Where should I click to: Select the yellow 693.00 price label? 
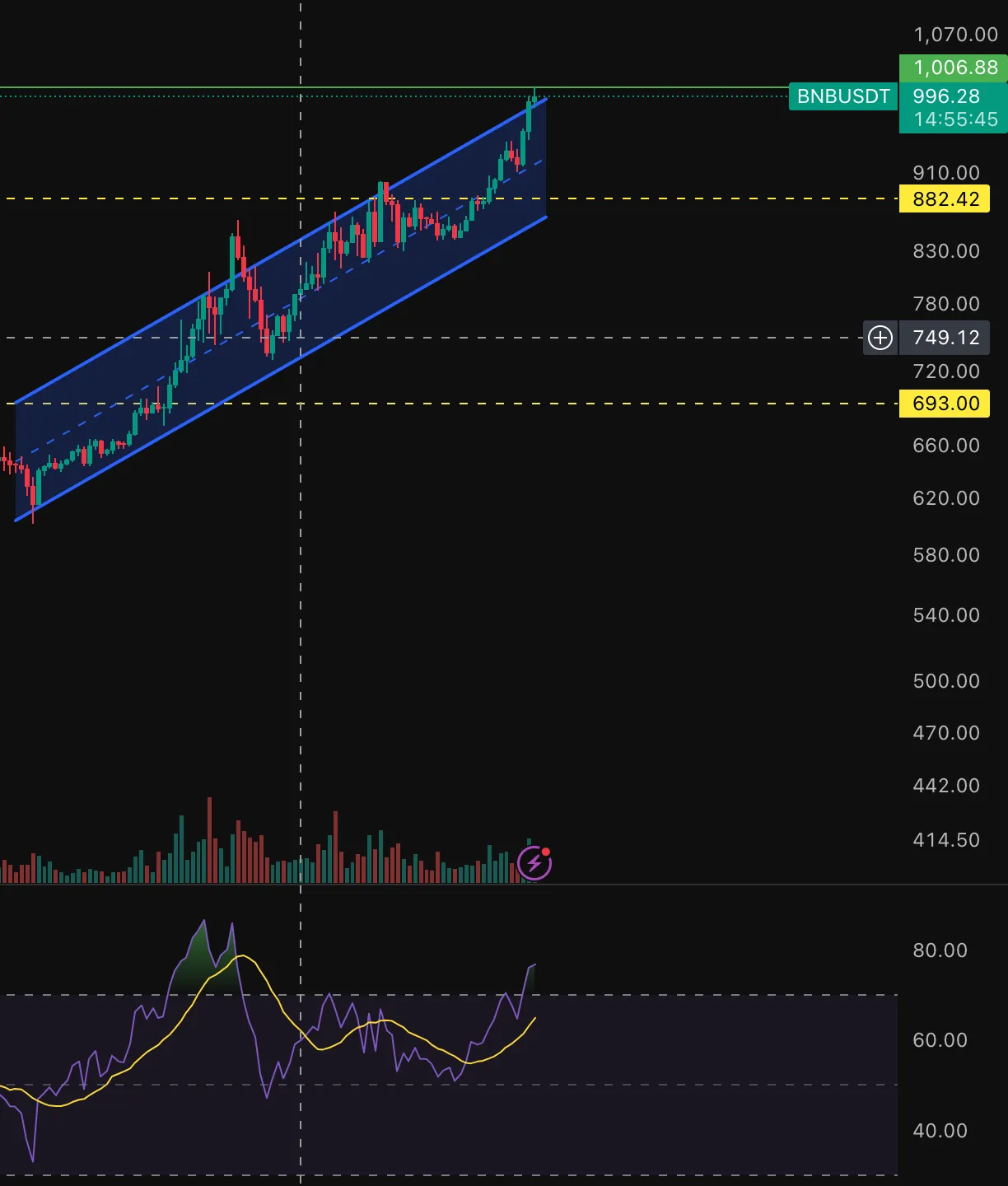click(945, 404)
